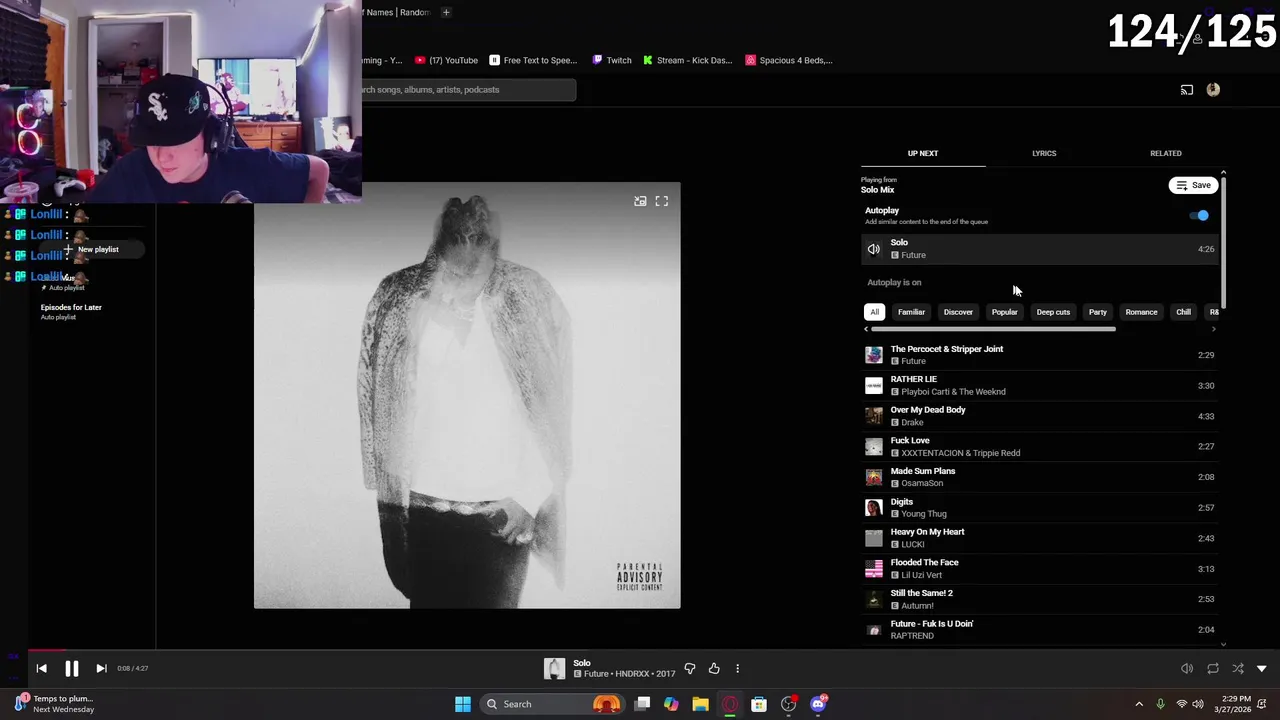
Task: Select the Romance filter chip
Action: coord(1141,312)
